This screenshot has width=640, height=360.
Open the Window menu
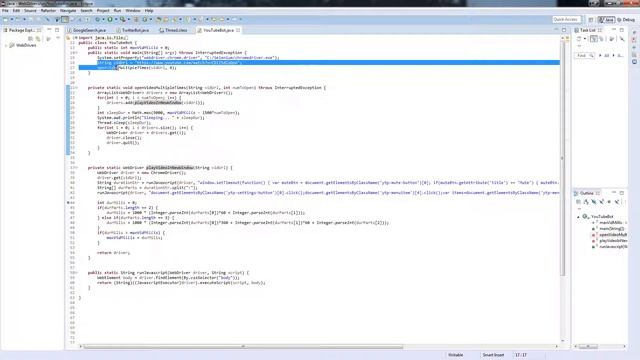133,11
